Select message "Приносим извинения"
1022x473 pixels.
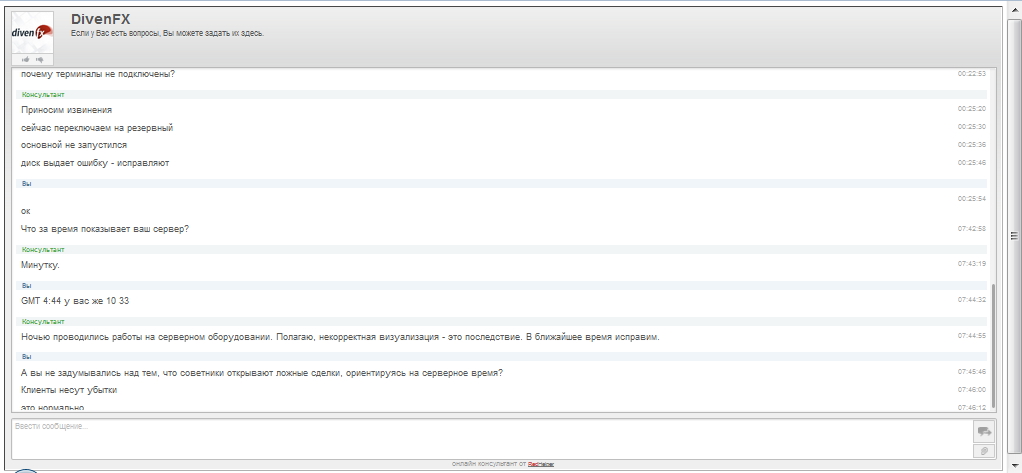coord(66,109)
